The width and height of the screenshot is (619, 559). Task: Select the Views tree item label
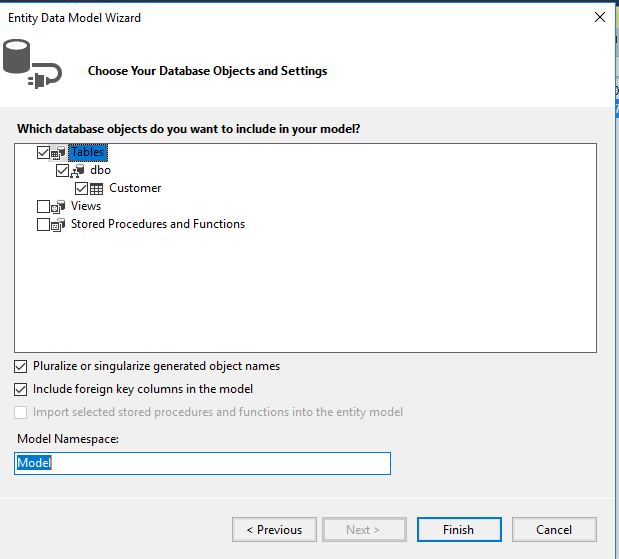coord(86,207)
